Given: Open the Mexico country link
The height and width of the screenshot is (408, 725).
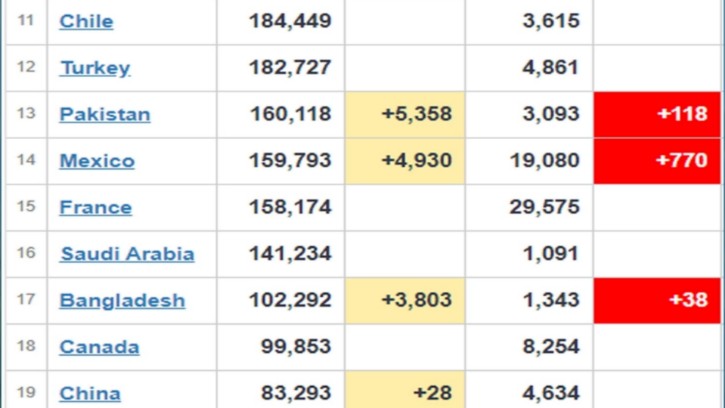Looking at the screenshot, I should [97, 161].
